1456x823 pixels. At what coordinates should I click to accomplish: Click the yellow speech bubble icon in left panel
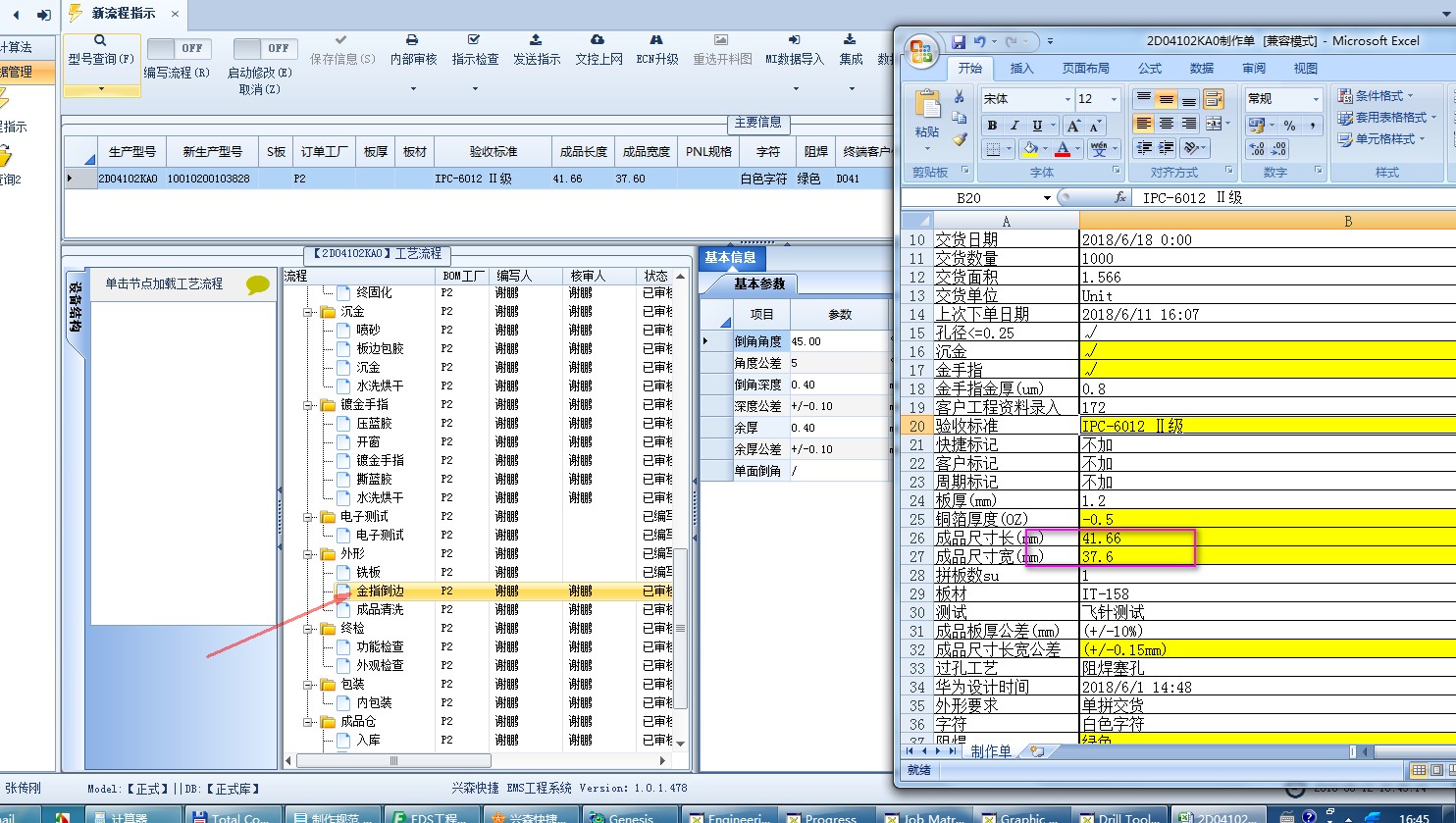coord(258,285)
